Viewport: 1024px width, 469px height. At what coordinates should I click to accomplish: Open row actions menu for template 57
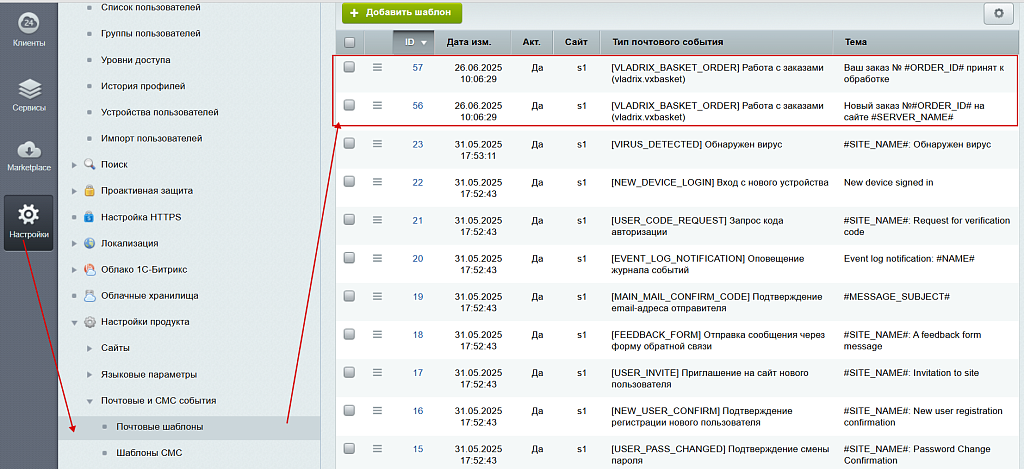(378, 67)
